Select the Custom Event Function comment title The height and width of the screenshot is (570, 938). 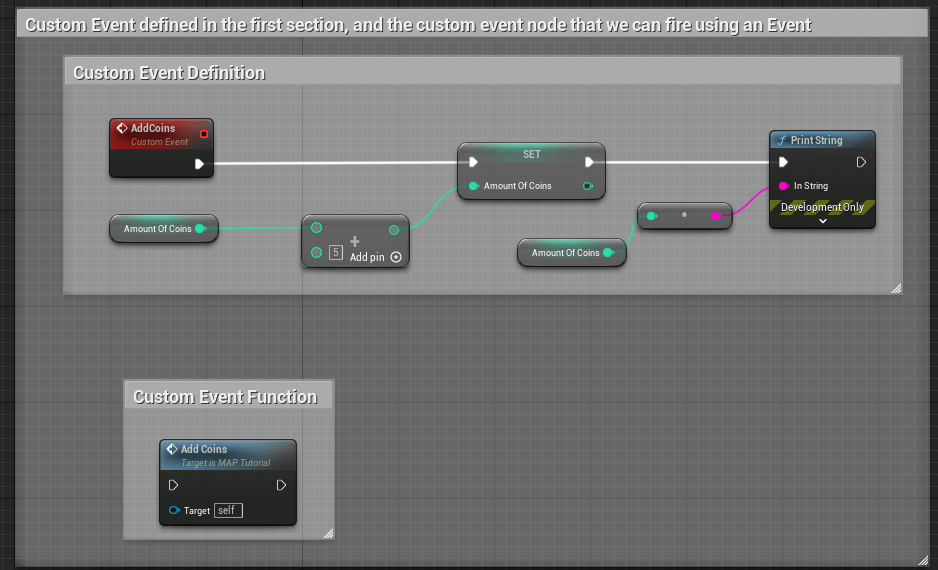225,397
